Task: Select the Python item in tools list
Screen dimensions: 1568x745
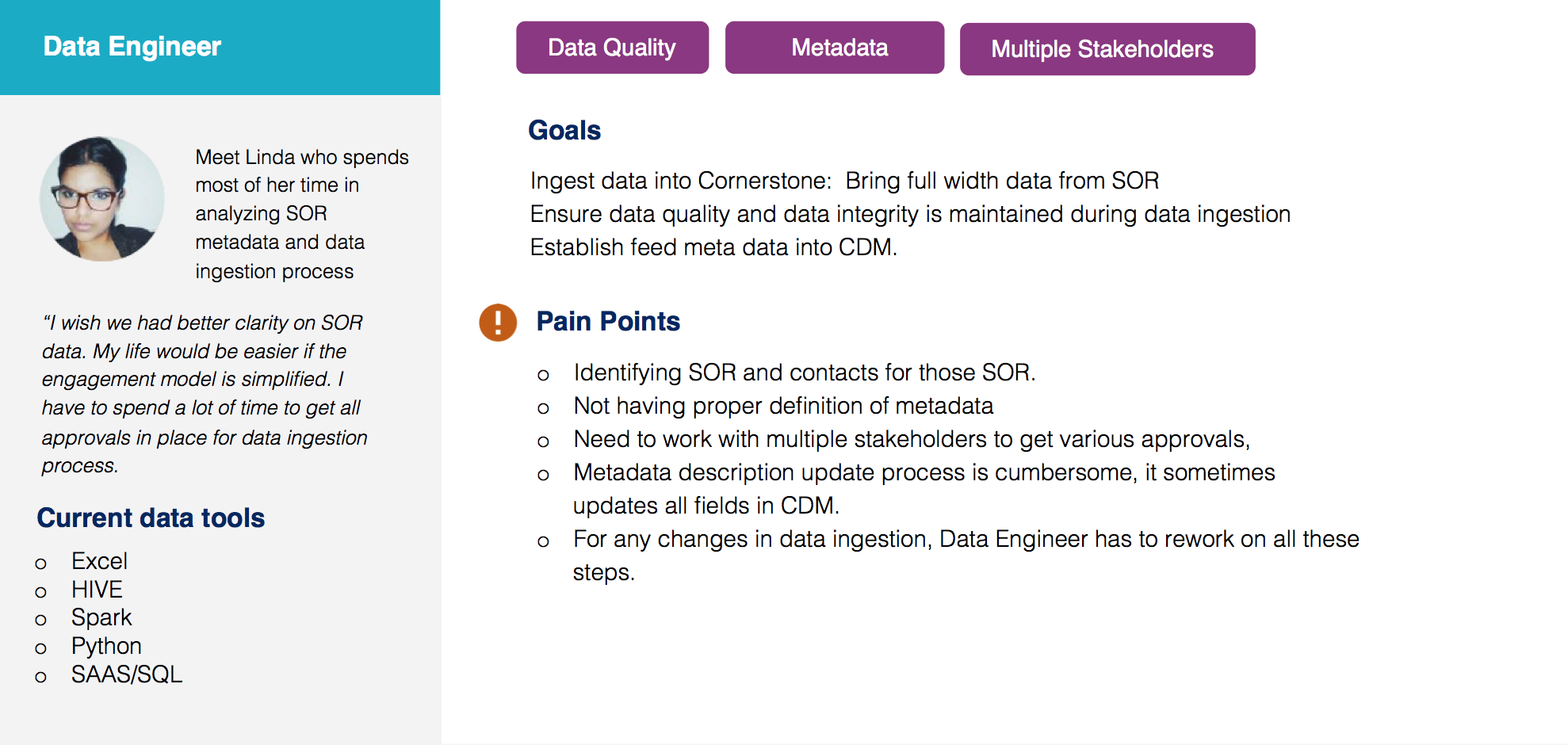Action: pyautogui.click(x=106, y=646)
